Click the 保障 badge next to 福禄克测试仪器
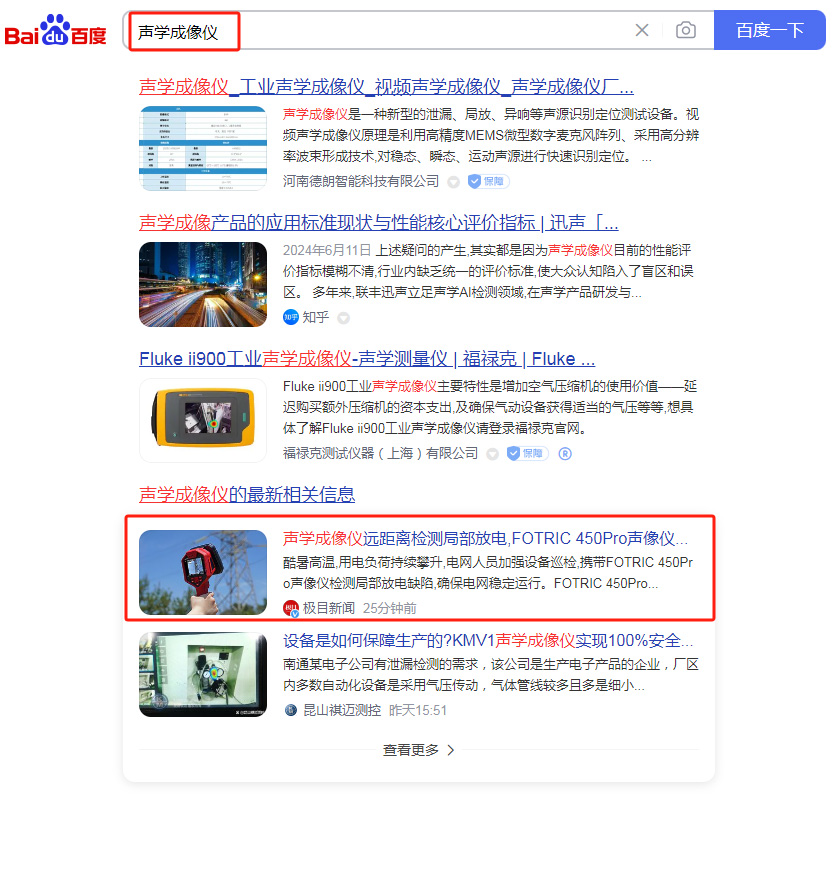This screenshot has height=870, width=832. pos(526,453)
